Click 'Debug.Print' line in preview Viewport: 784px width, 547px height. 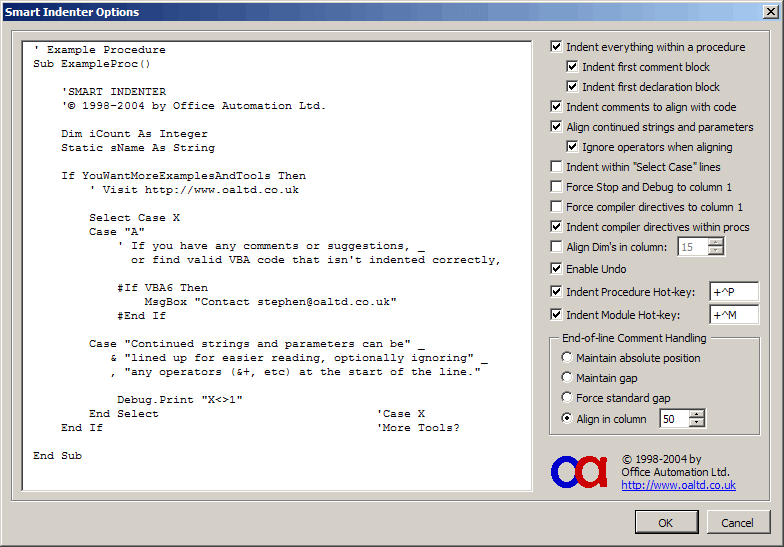click(180, 400)
